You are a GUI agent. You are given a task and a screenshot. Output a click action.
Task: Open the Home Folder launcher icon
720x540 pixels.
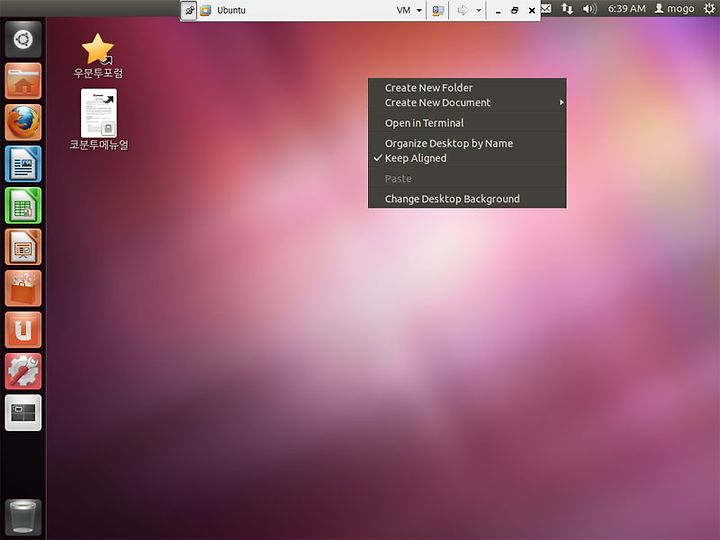[23, 81]
